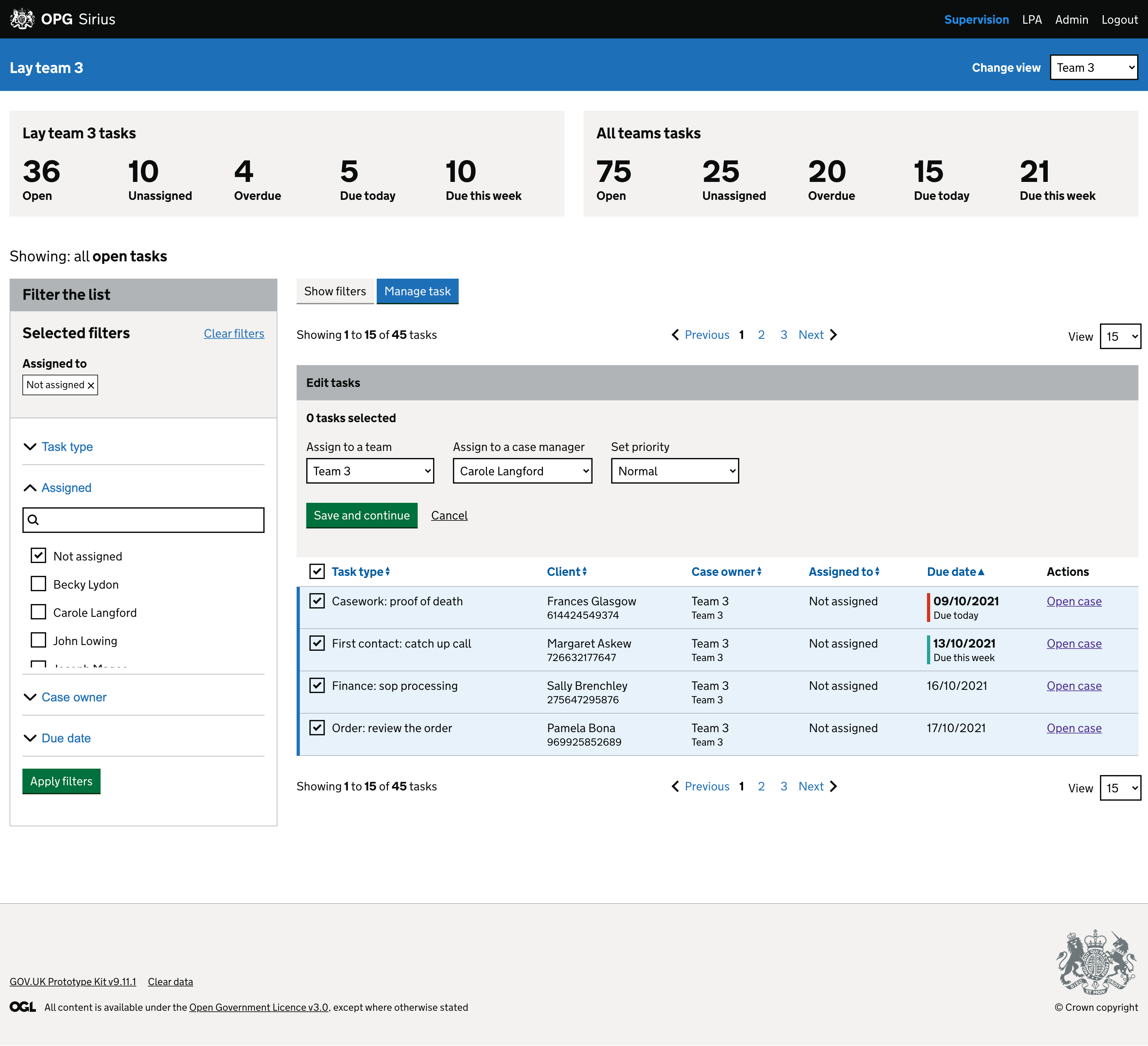The image size is (1148, 1046).
Task: Click Save and continue button
Action: (362, 515)
